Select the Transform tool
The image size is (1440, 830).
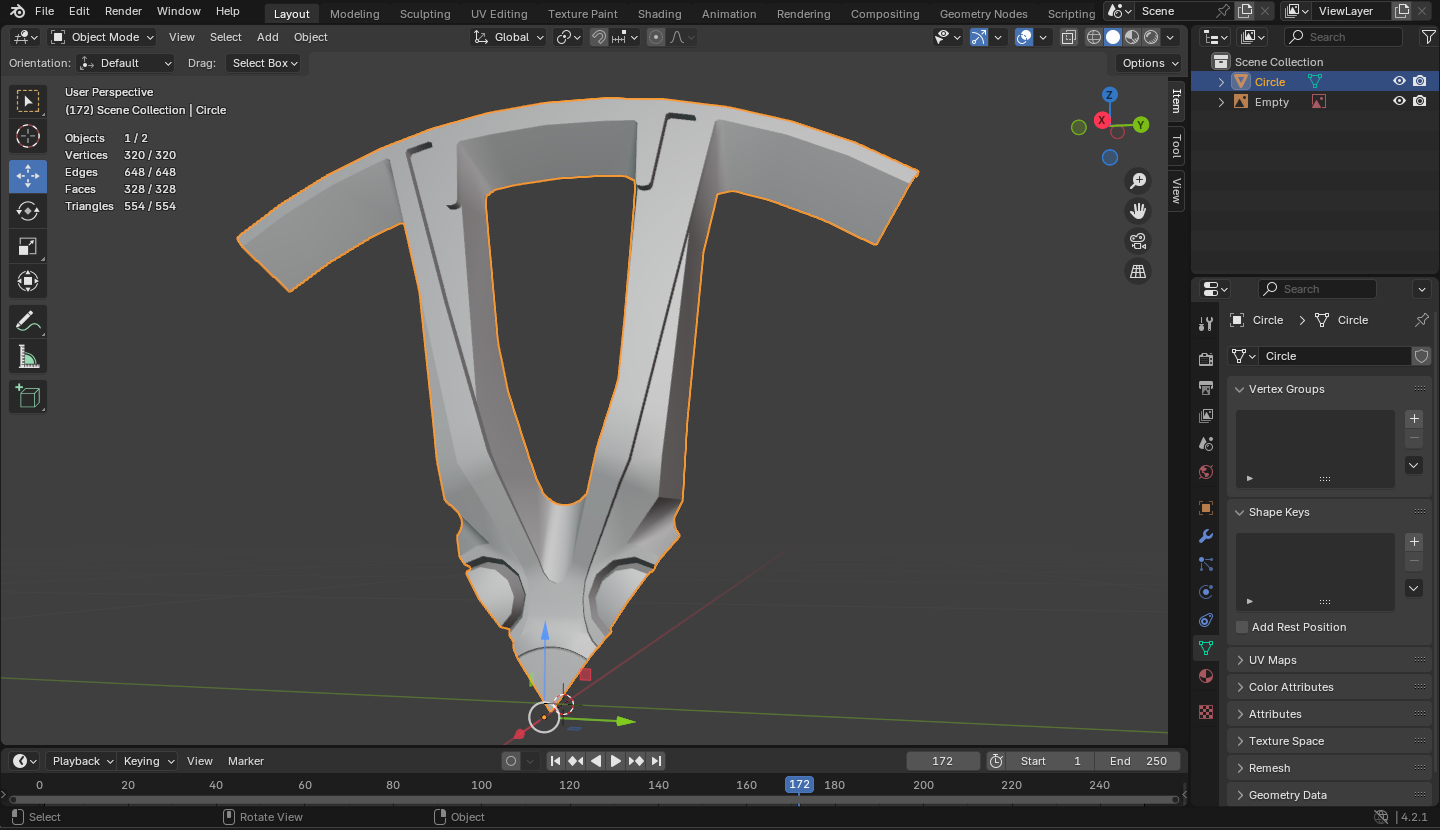pyautogui.click(x=28, y=281)
